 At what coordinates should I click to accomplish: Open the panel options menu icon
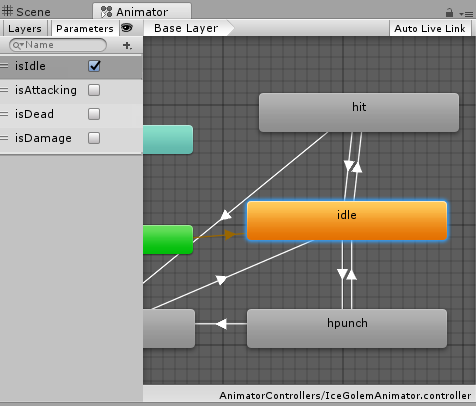[466, 14]
